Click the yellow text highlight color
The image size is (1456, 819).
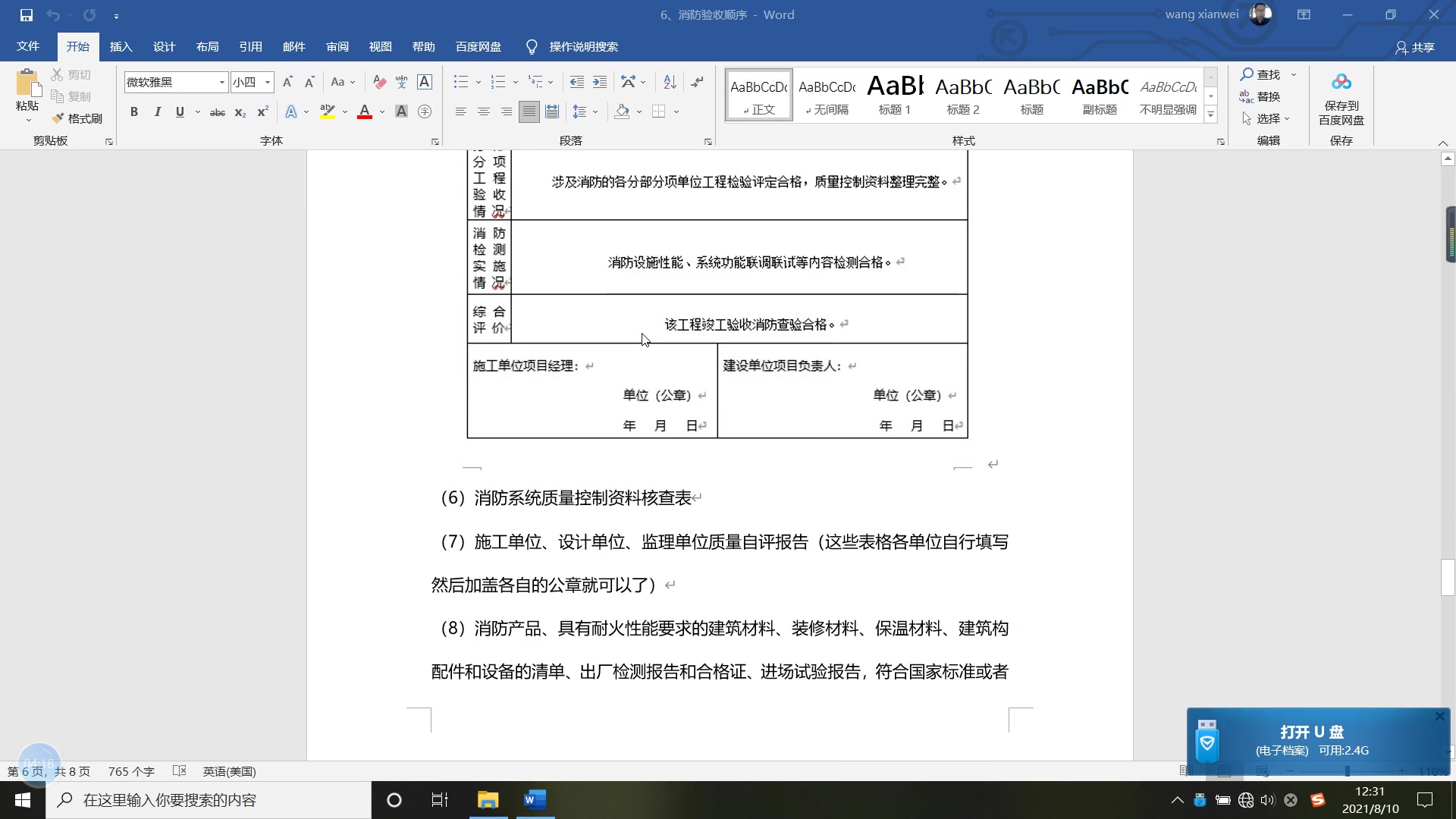coord(328,112)
